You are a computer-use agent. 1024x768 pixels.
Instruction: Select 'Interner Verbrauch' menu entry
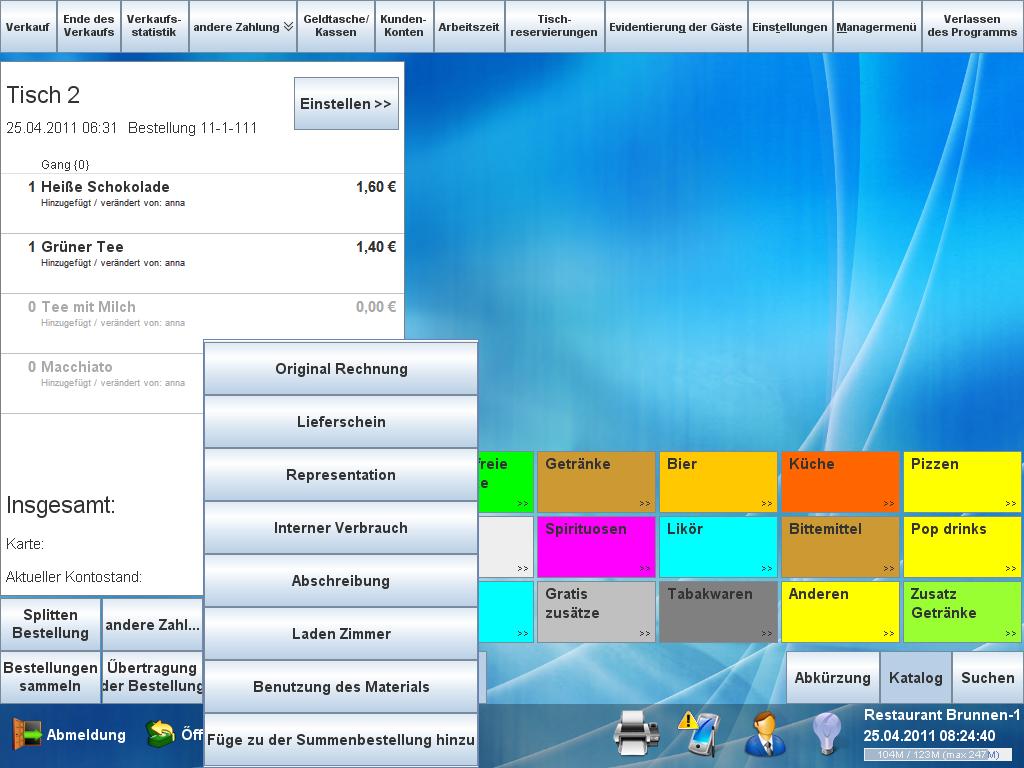[x=341, y=528]
